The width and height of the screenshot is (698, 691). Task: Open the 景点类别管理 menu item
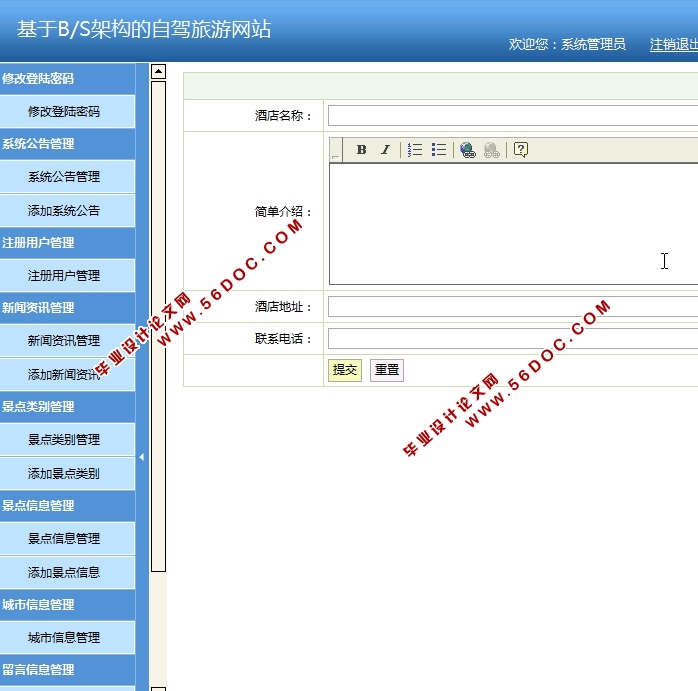click(x=67, y=439)
